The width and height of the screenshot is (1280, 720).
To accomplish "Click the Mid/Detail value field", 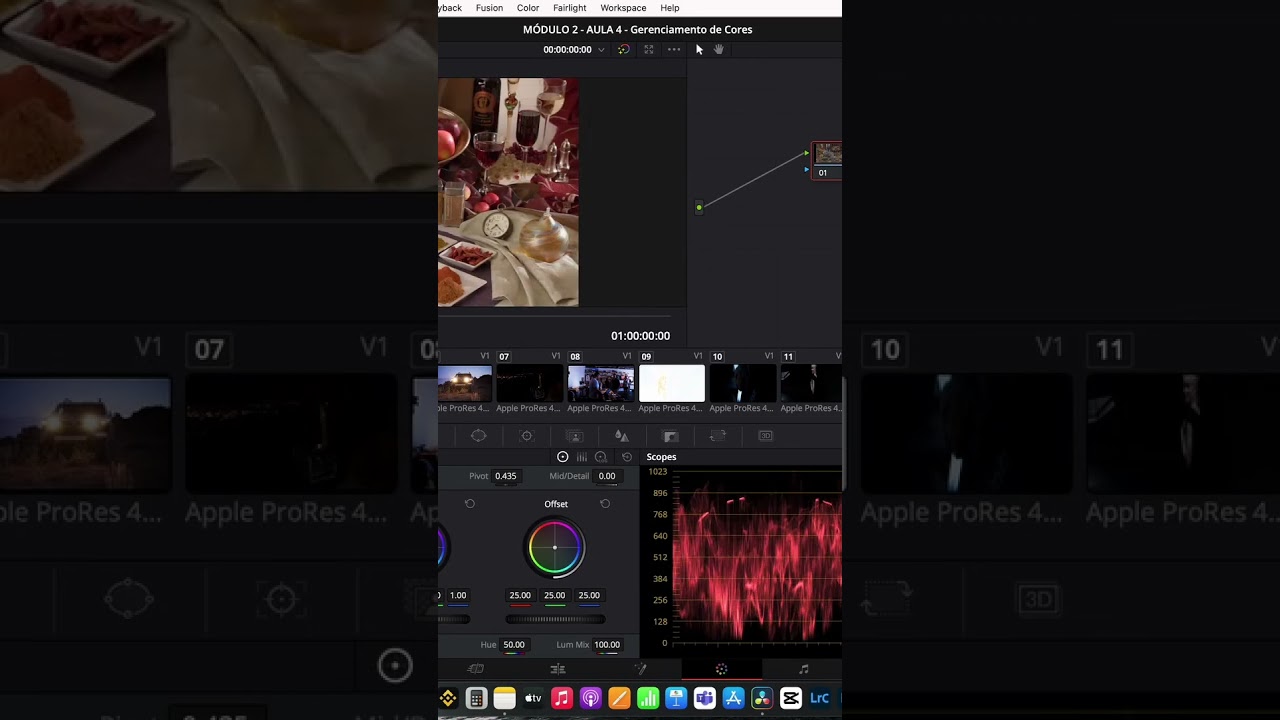I will tap(607, 476).
